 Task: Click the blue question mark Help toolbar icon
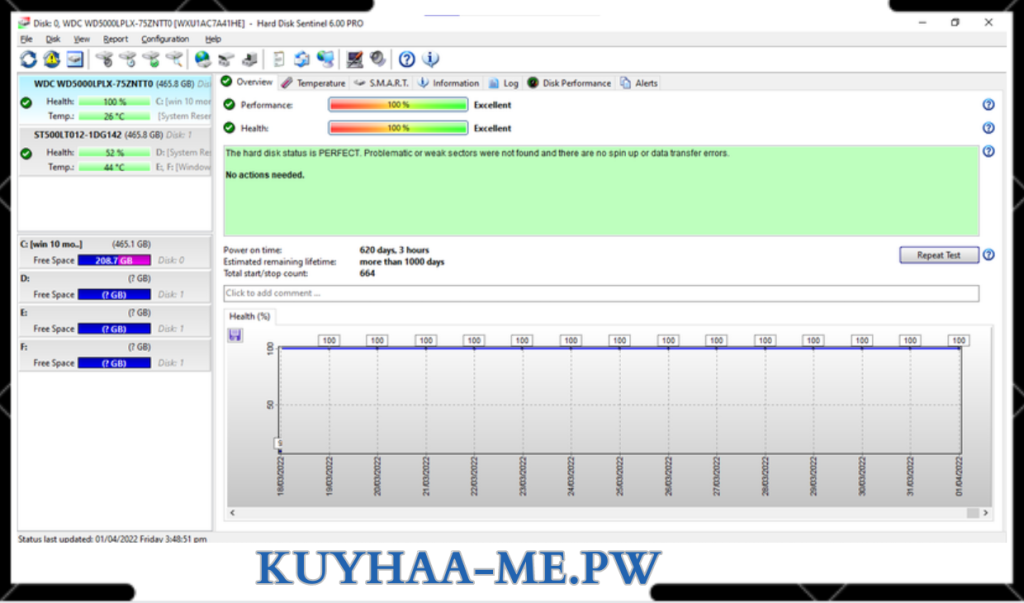pyautogui.click(x=407, y=59)
